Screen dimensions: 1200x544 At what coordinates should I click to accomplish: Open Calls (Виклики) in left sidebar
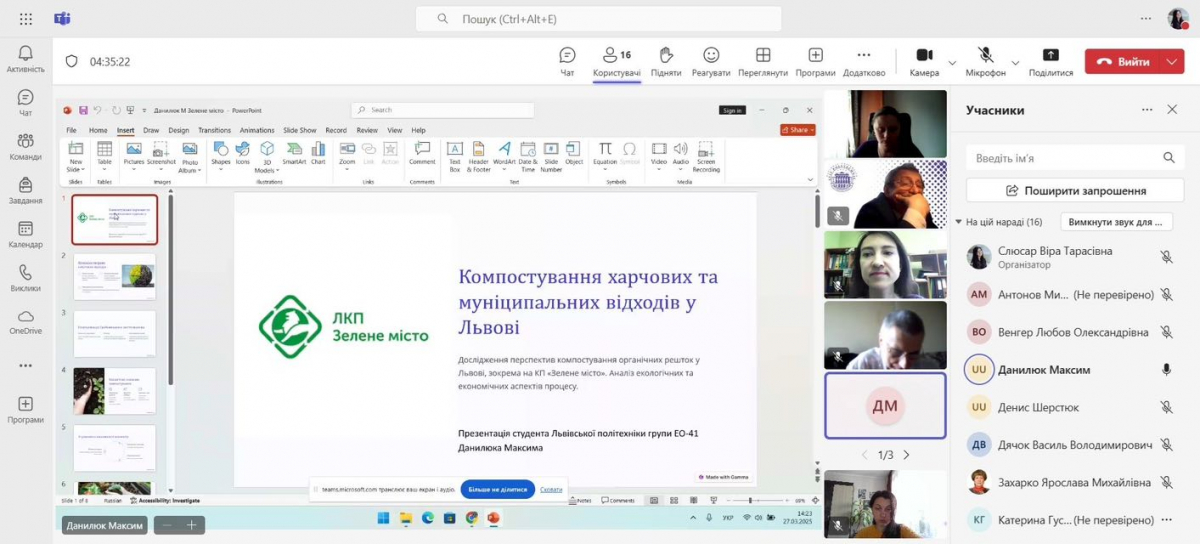[25, 279]
